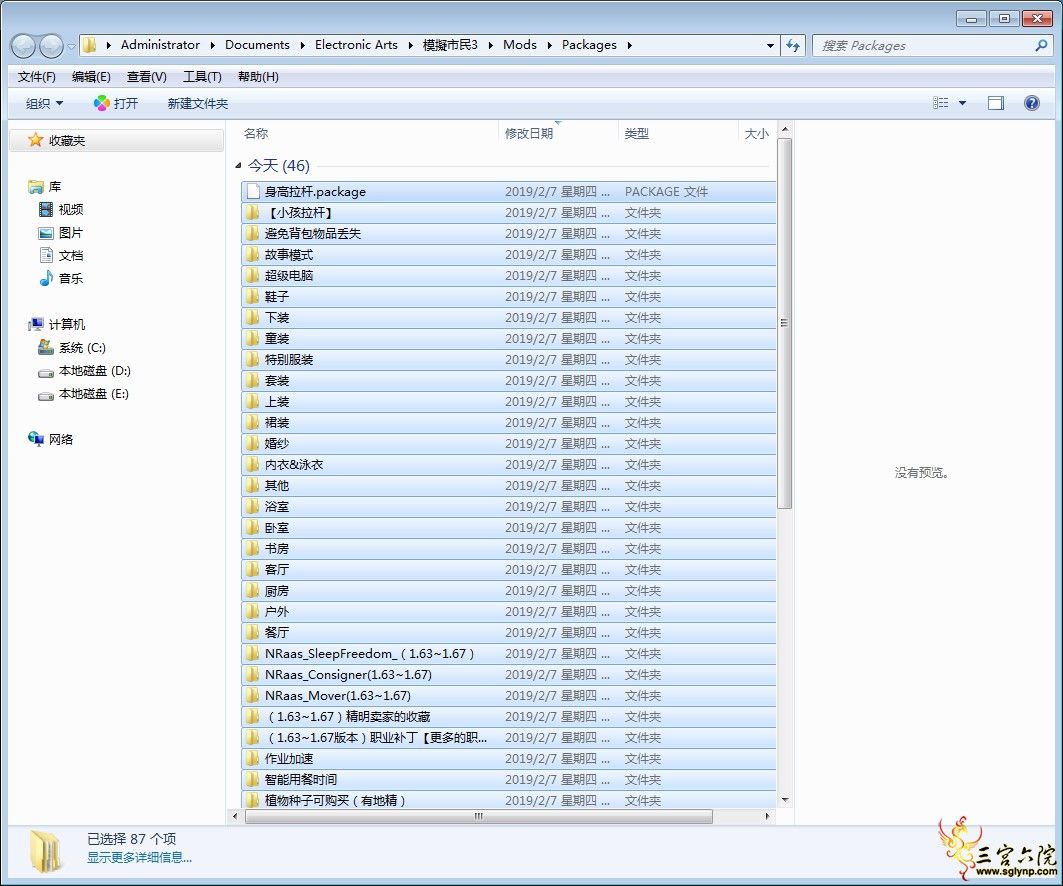The width and height of the screenshot is (1063, 886).
Task: Open the 组织 dropdown button
Action: click(44, 103)
